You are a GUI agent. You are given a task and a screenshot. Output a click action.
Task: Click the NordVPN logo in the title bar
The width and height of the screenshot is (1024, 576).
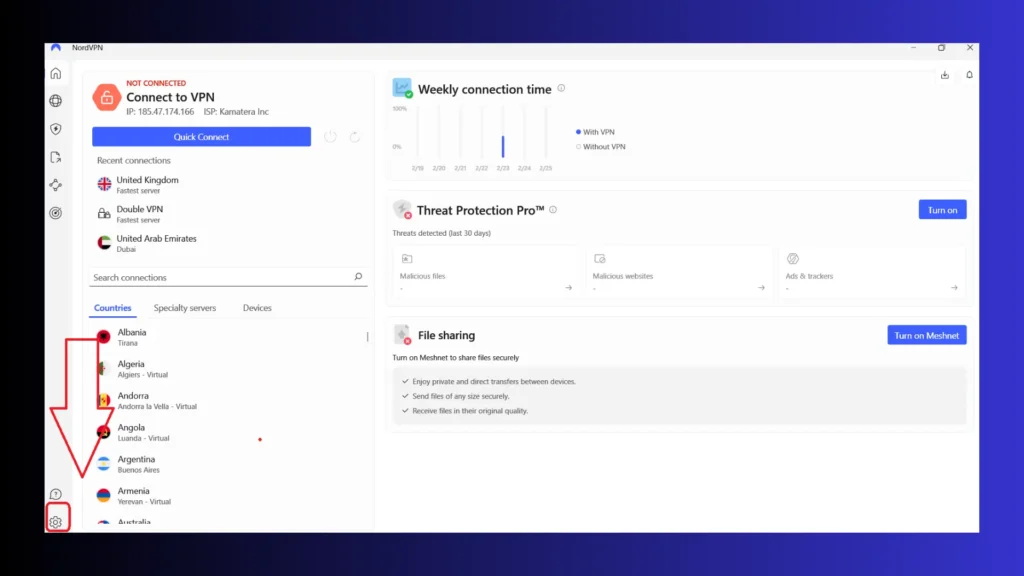point(56,48)
